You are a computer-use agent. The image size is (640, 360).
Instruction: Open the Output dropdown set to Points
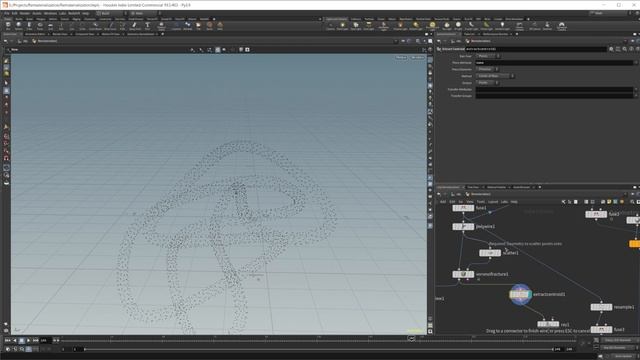click(x=487, y=82)
